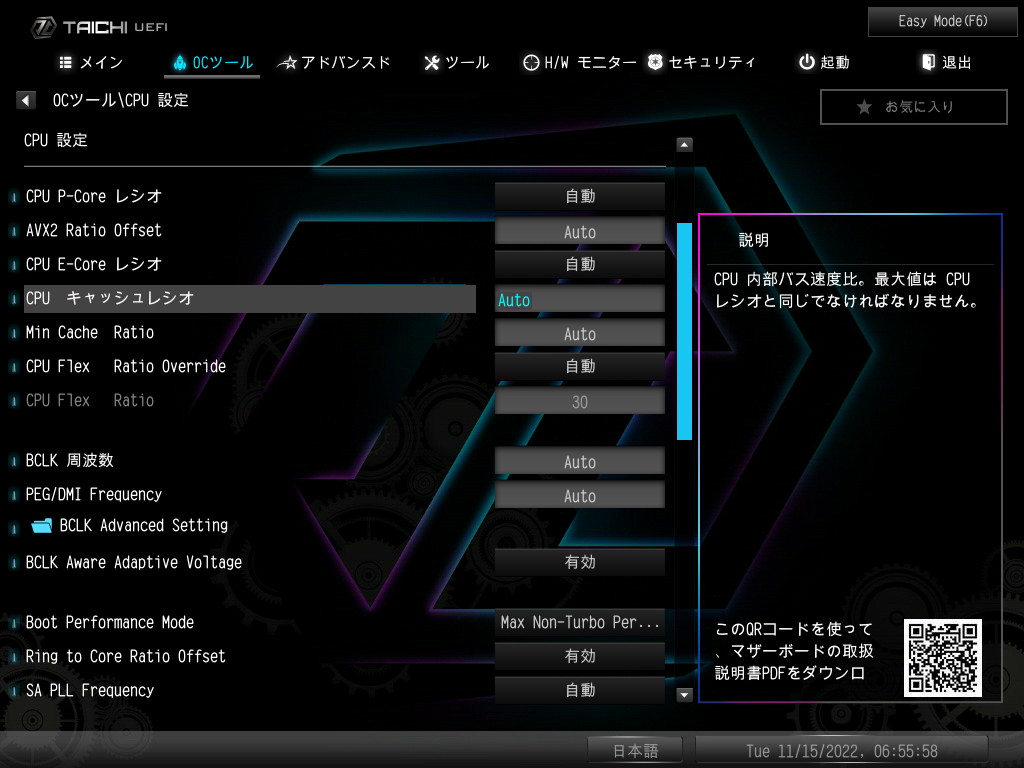
Task: Click the BCLK 周波数 Auto field
Action: 579,461
